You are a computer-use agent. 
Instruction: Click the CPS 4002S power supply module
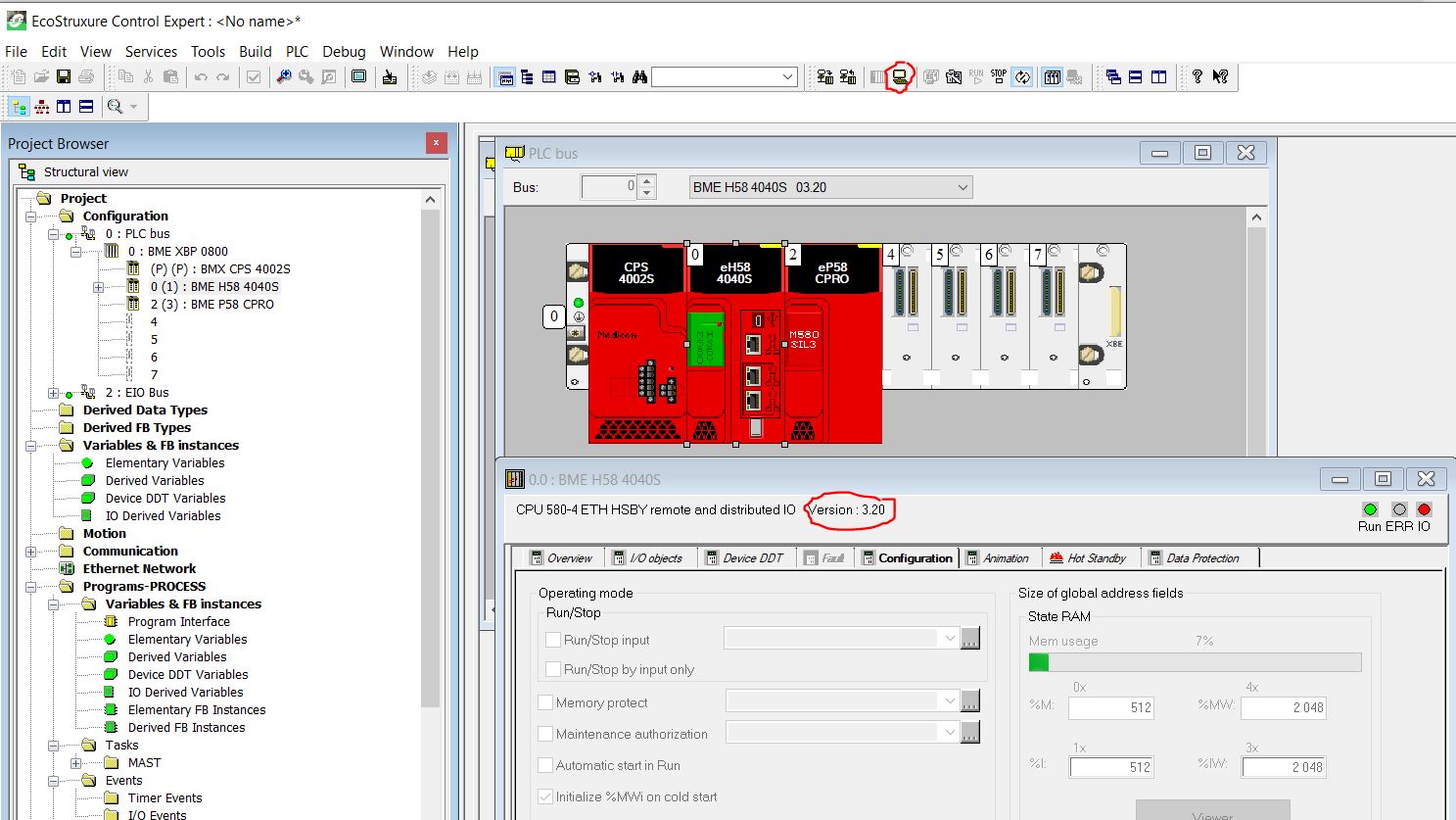637,344
